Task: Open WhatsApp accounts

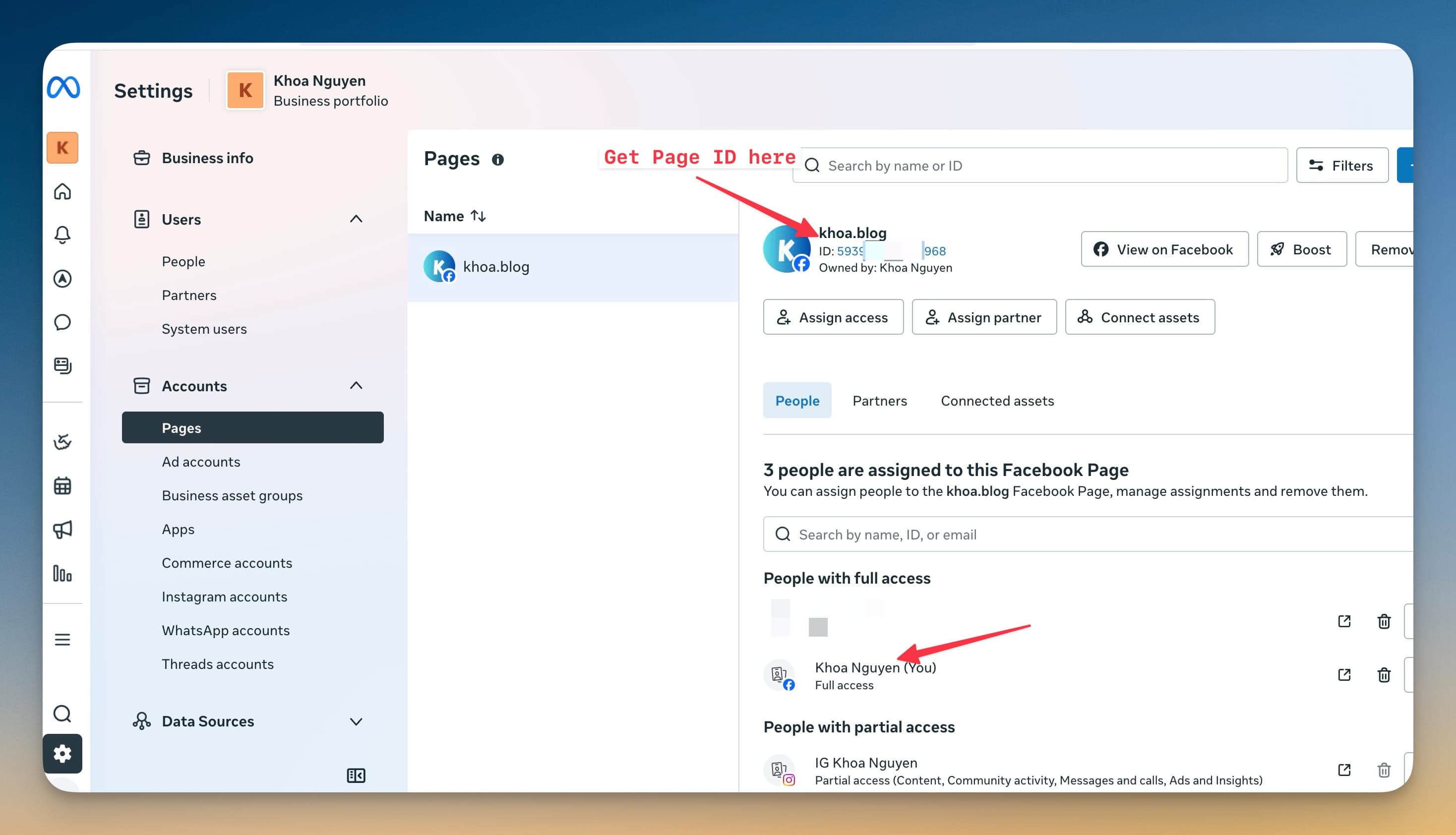Action: pyautogui.click(x=226, y=631)
